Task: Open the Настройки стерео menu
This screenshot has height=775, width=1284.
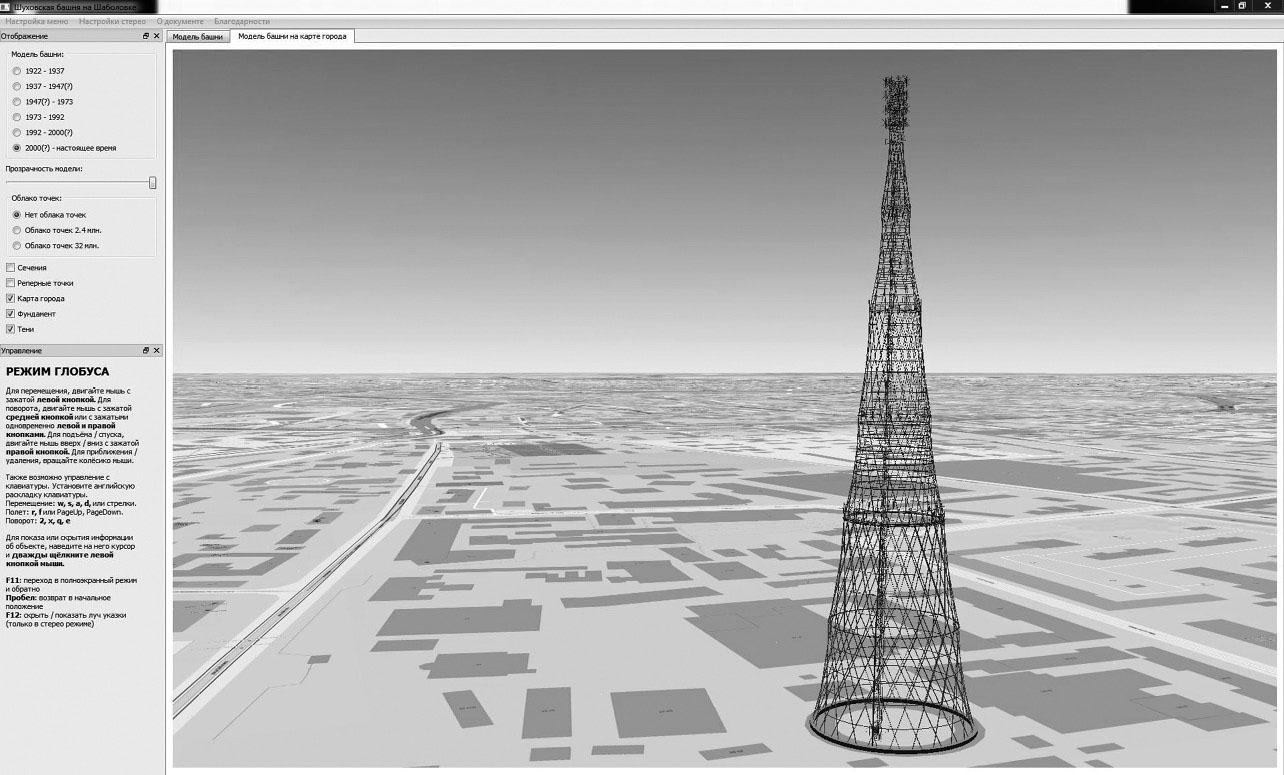Action: 112,21
